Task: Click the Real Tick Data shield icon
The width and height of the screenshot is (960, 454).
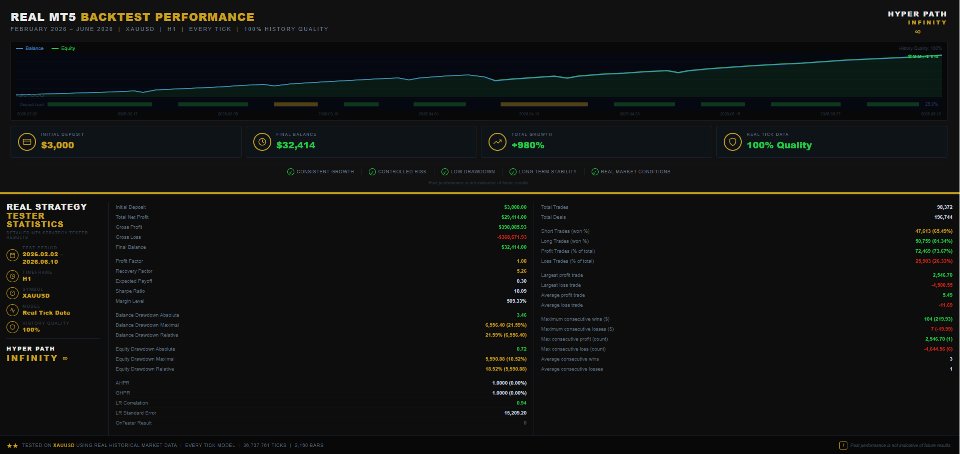Action: 732,142
